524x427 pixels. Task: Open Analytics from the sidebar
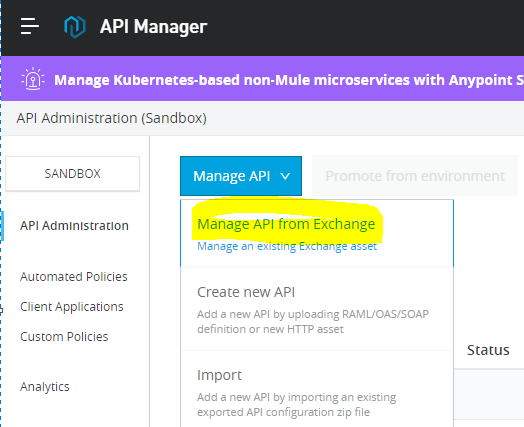point(45,387)
